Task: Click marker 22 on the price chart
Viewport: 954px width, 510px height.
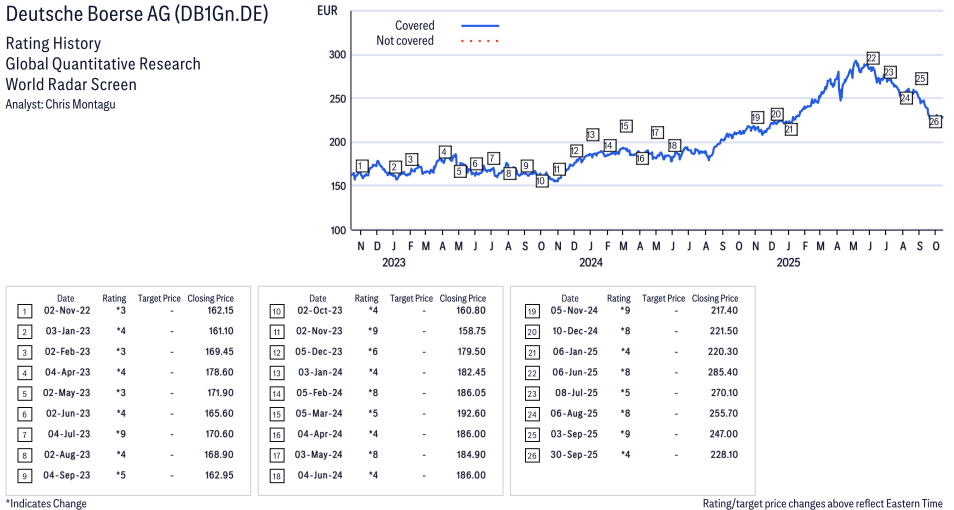Action: coord(872,58)
